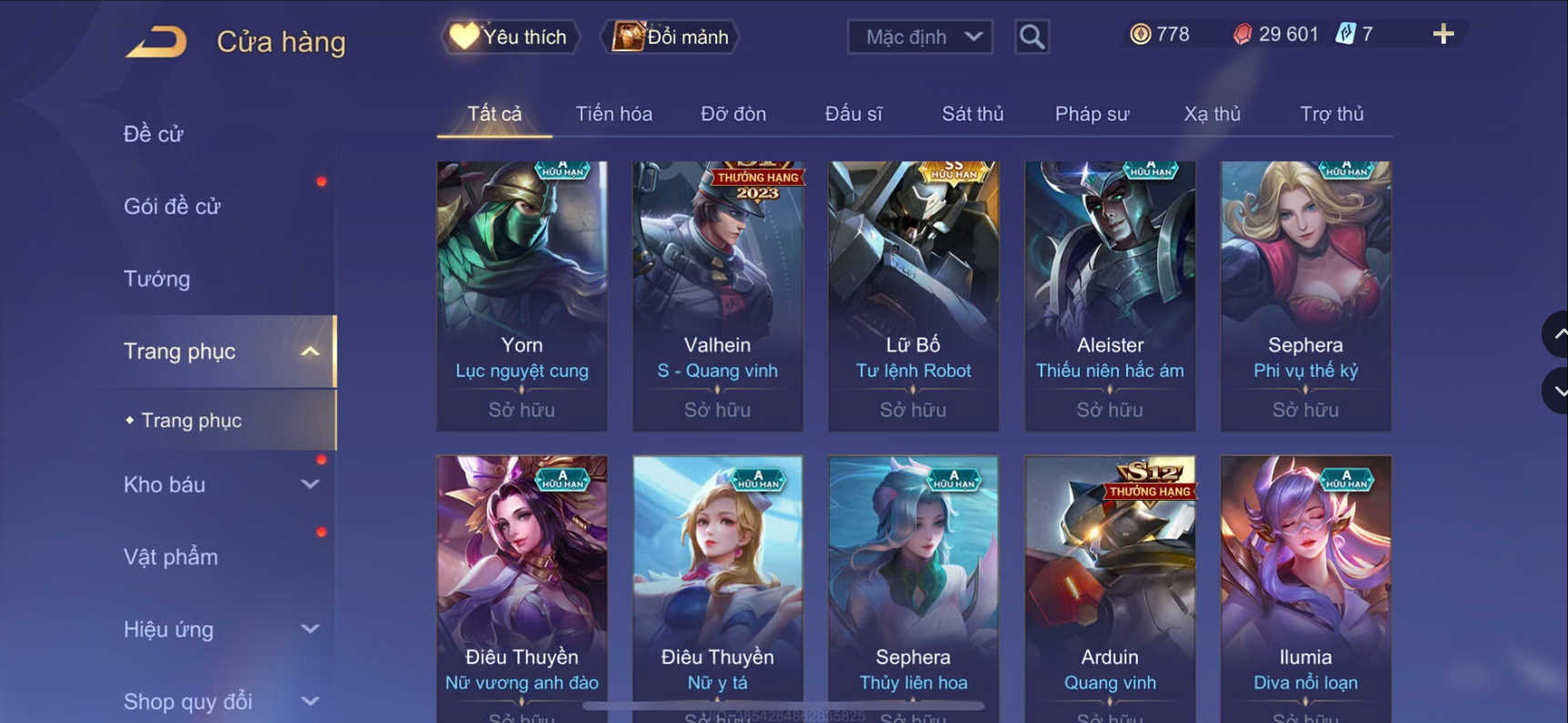Open Lữ Bố Tư lệnh Robot skin card
The image size is (1568, 723).
(x=913, y=296)
